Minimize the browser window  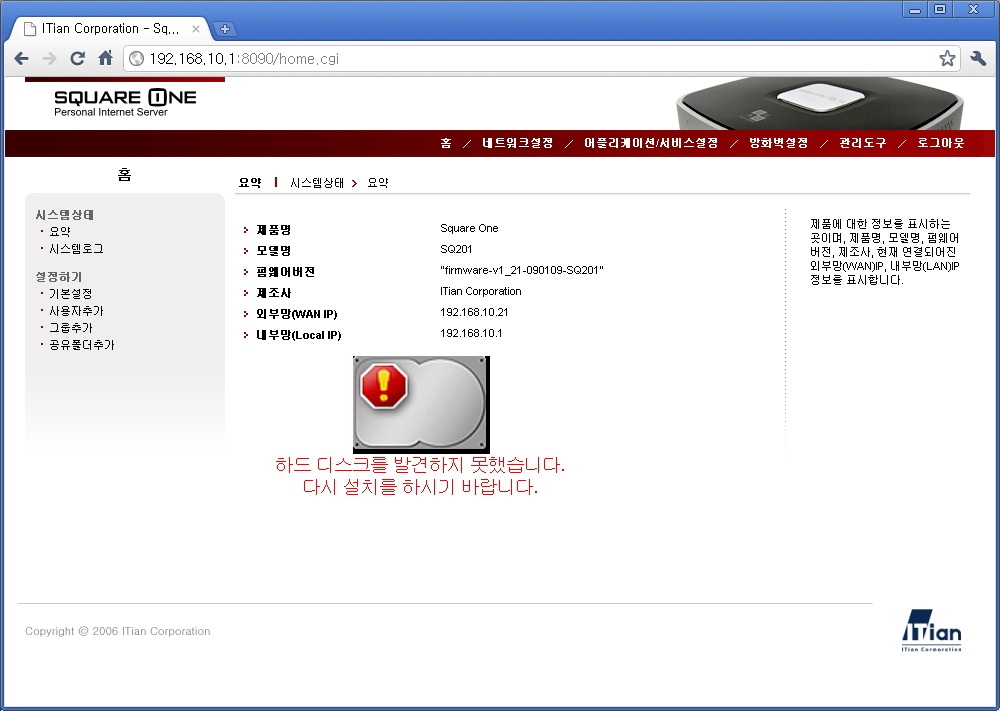click(915, 9)
